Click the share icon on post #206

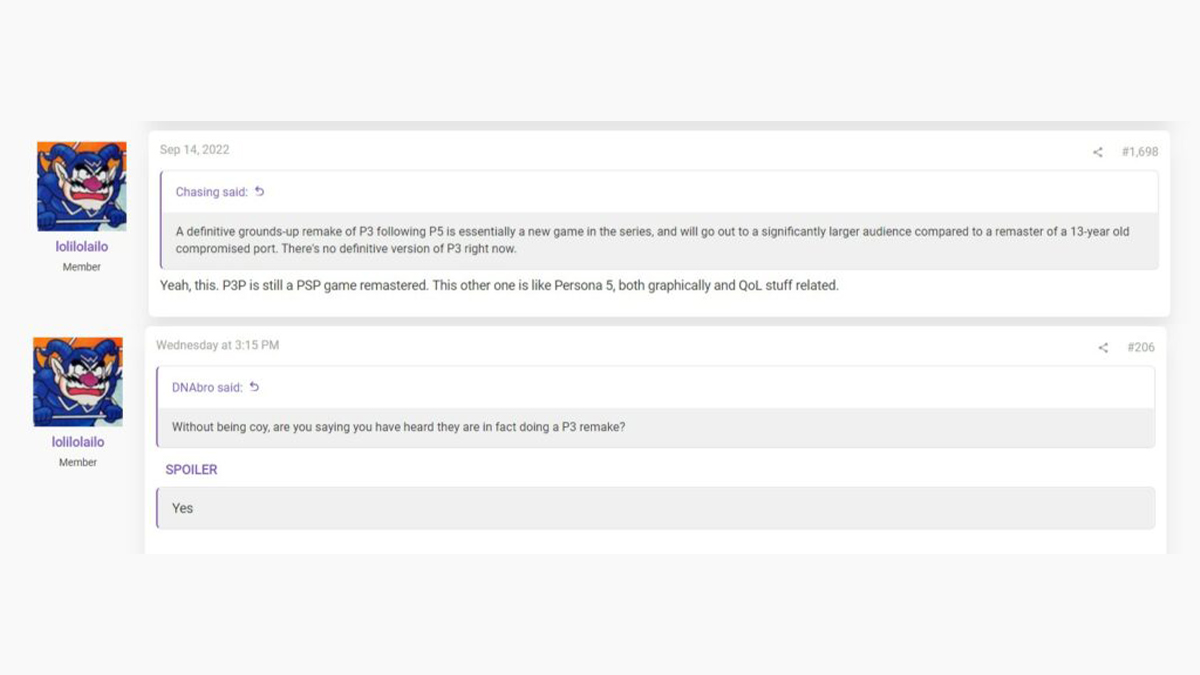[x=1103, y=348]
